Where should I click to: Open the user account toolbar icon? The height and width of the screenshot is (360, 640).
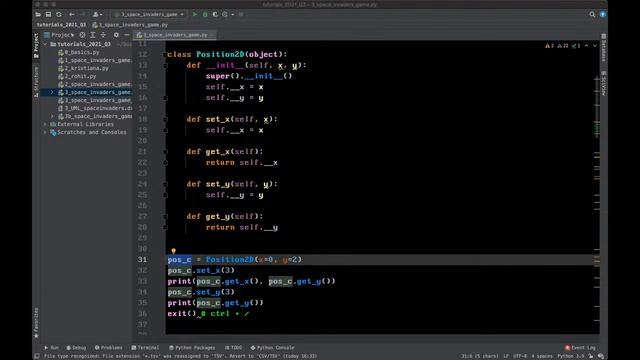pos(97,14)
